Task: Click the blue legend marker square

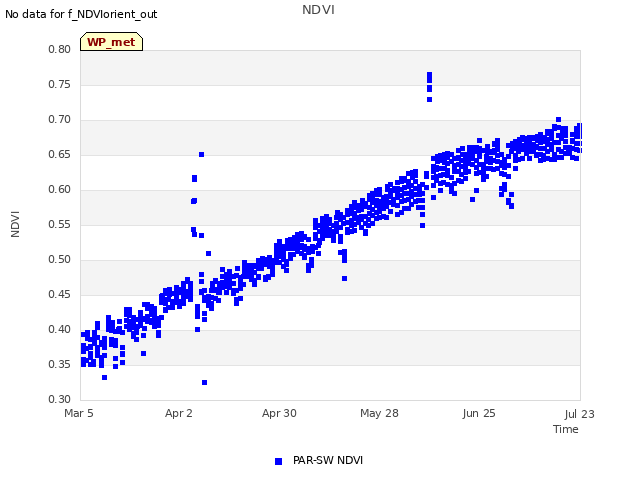Action: tap(278, 461)
